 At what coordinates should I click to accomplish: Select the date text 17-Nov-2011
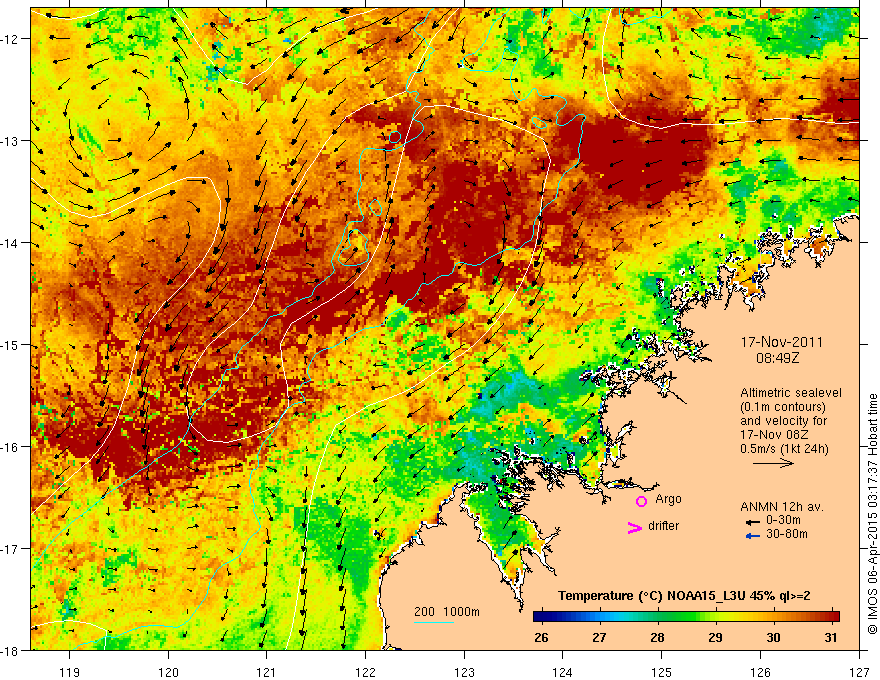tap(782, 342)
